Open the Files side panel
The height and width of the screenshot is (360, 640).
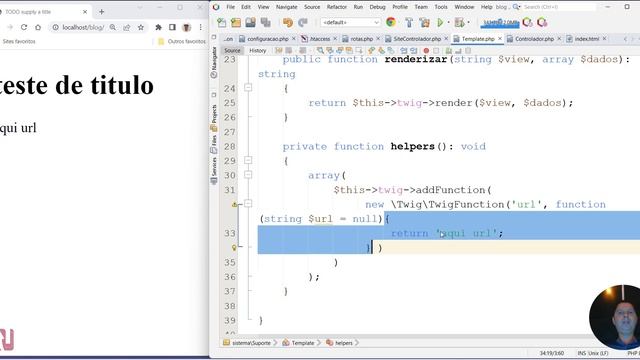click(214, 144)
